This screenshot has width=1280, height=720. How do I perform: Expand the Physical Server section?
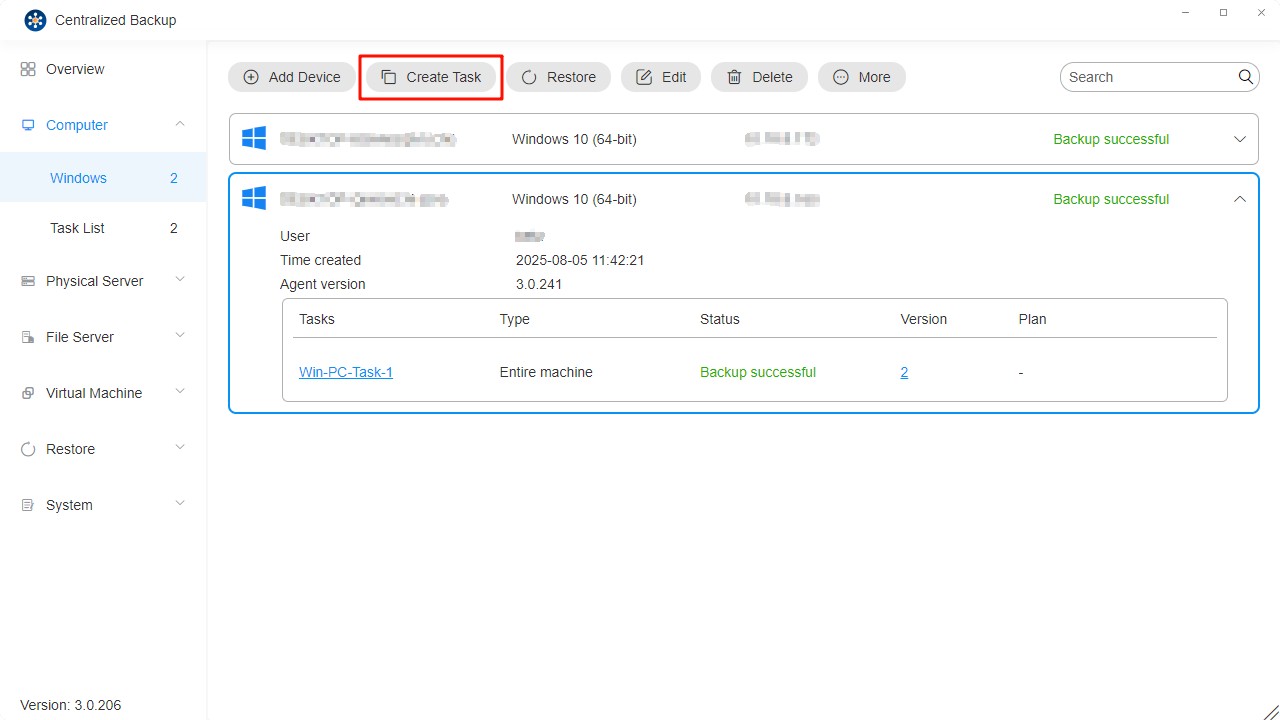pos(179,281)
